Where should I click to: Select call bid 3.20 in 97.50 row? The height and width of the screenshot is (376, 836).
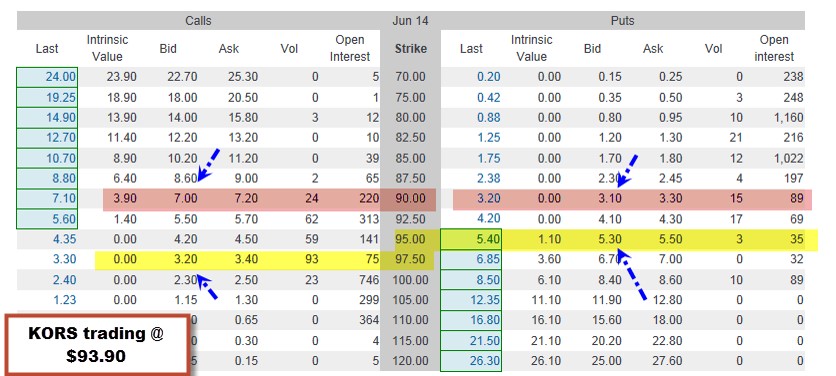[x=185, y=259]
